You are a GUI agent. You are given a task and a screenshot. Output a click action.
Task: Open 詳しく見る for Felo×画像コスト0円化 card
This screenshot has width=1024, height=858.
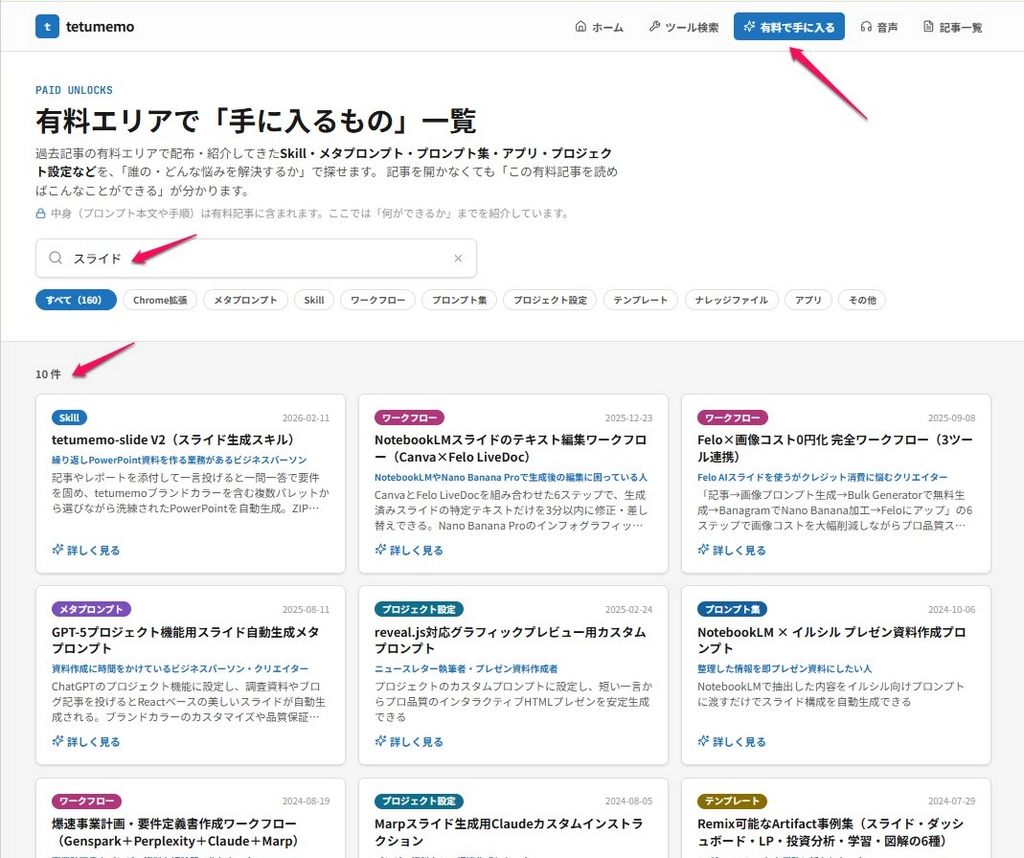tap(732, 550)
